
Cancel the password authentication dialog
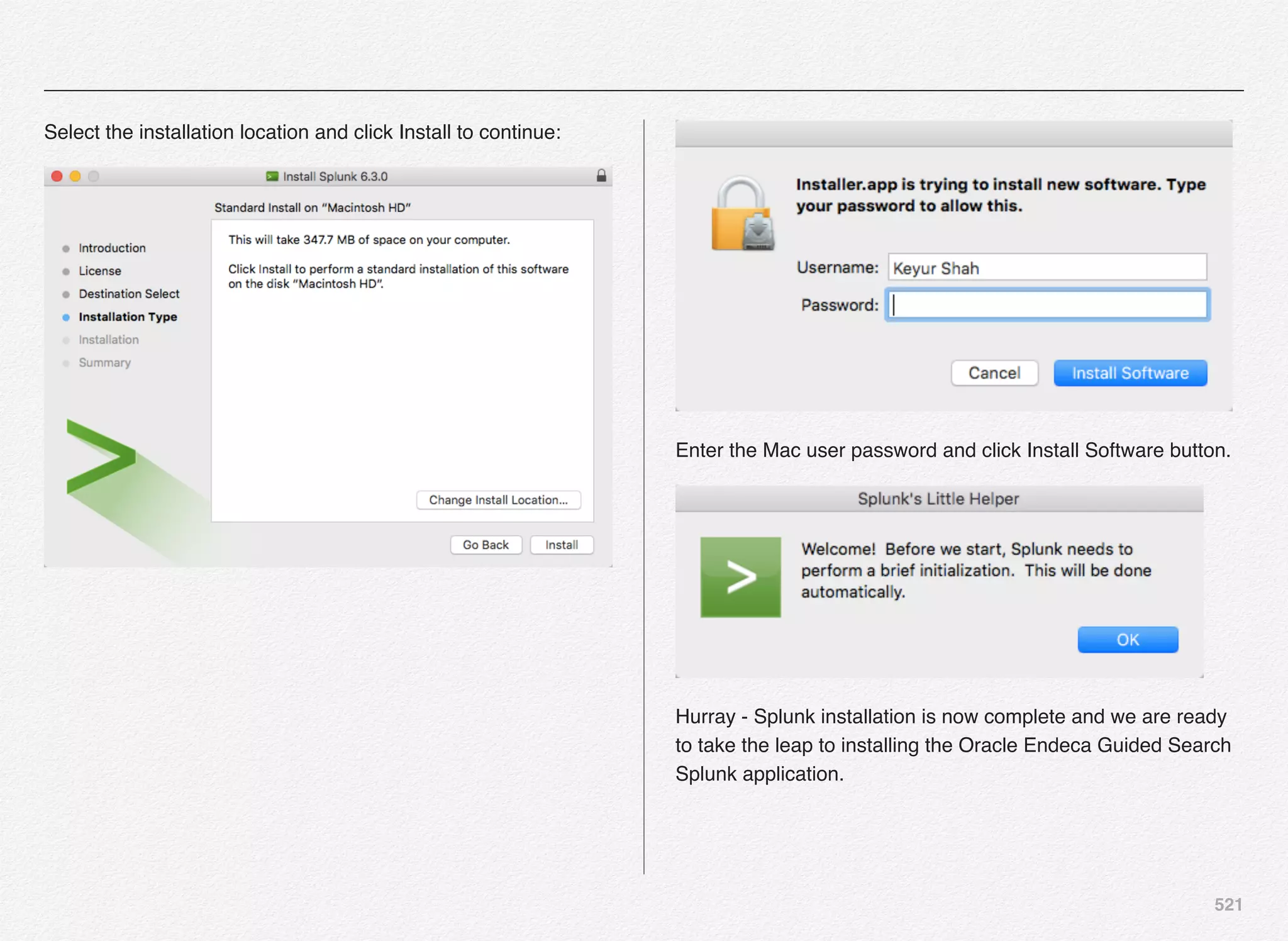pyautogui.click(x=994, y=373)
